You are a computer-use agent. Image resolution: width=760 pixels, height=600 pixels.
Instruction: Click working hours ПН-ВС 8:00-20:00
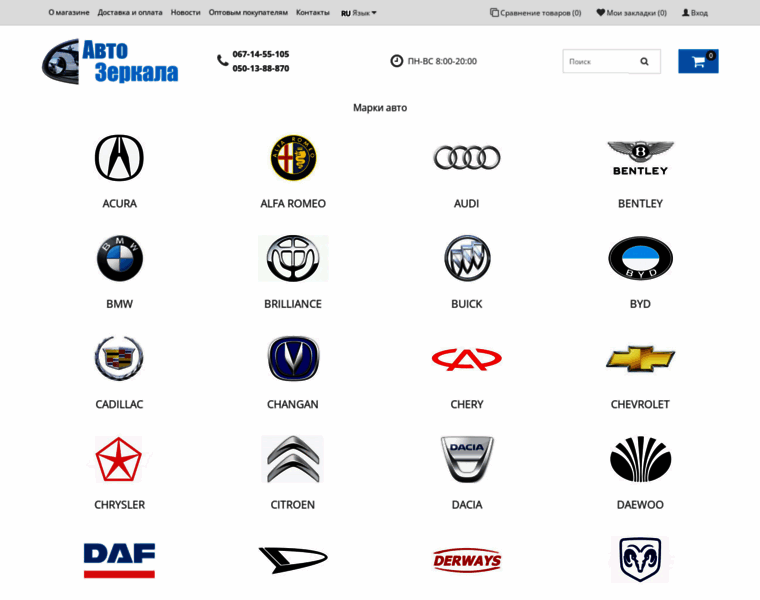coord(442,61)
